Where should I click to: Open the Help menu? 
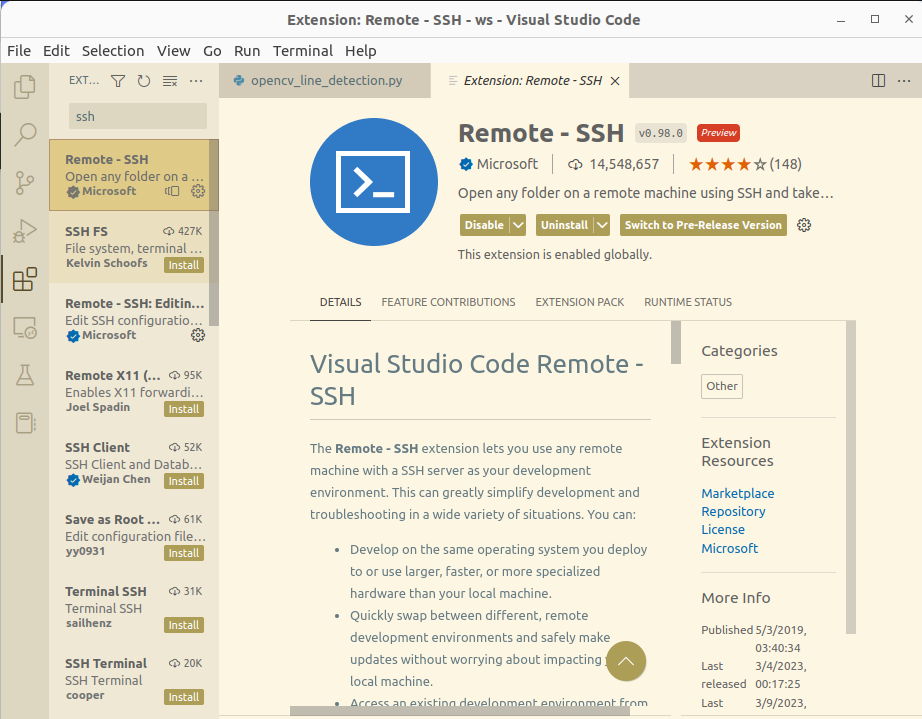(360, 51)
